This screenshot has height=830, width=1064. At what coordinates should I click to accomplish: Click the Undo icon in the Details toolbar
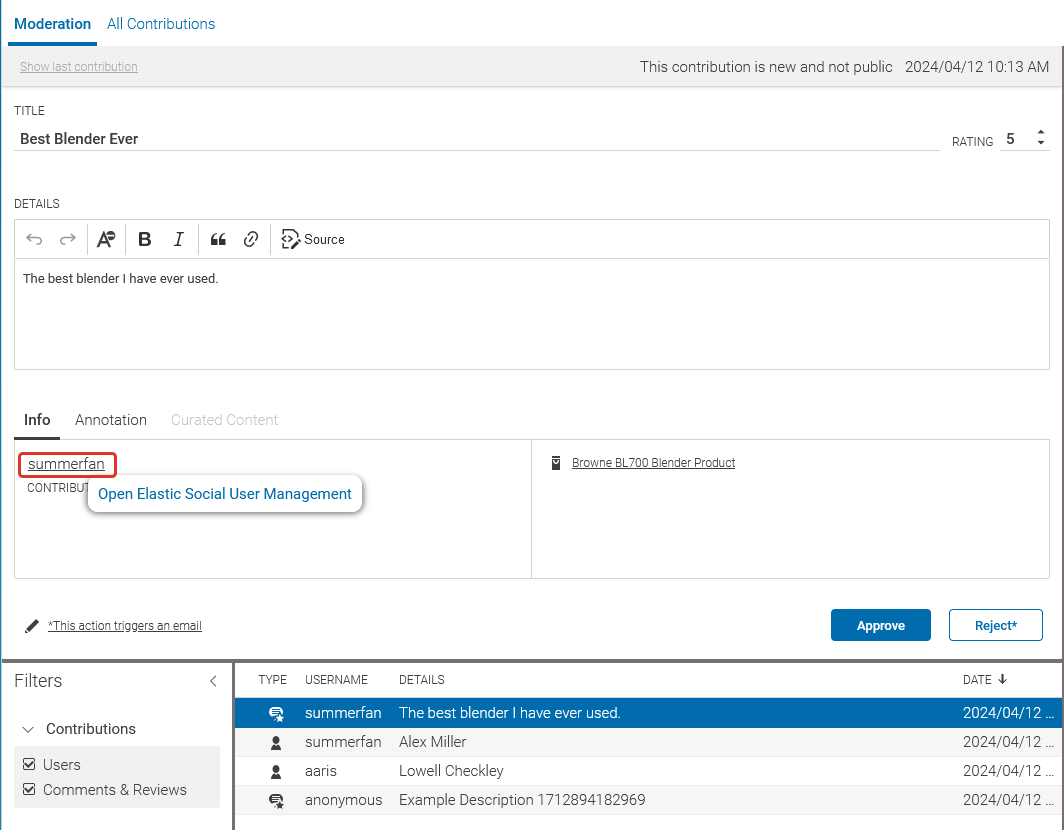34,239
